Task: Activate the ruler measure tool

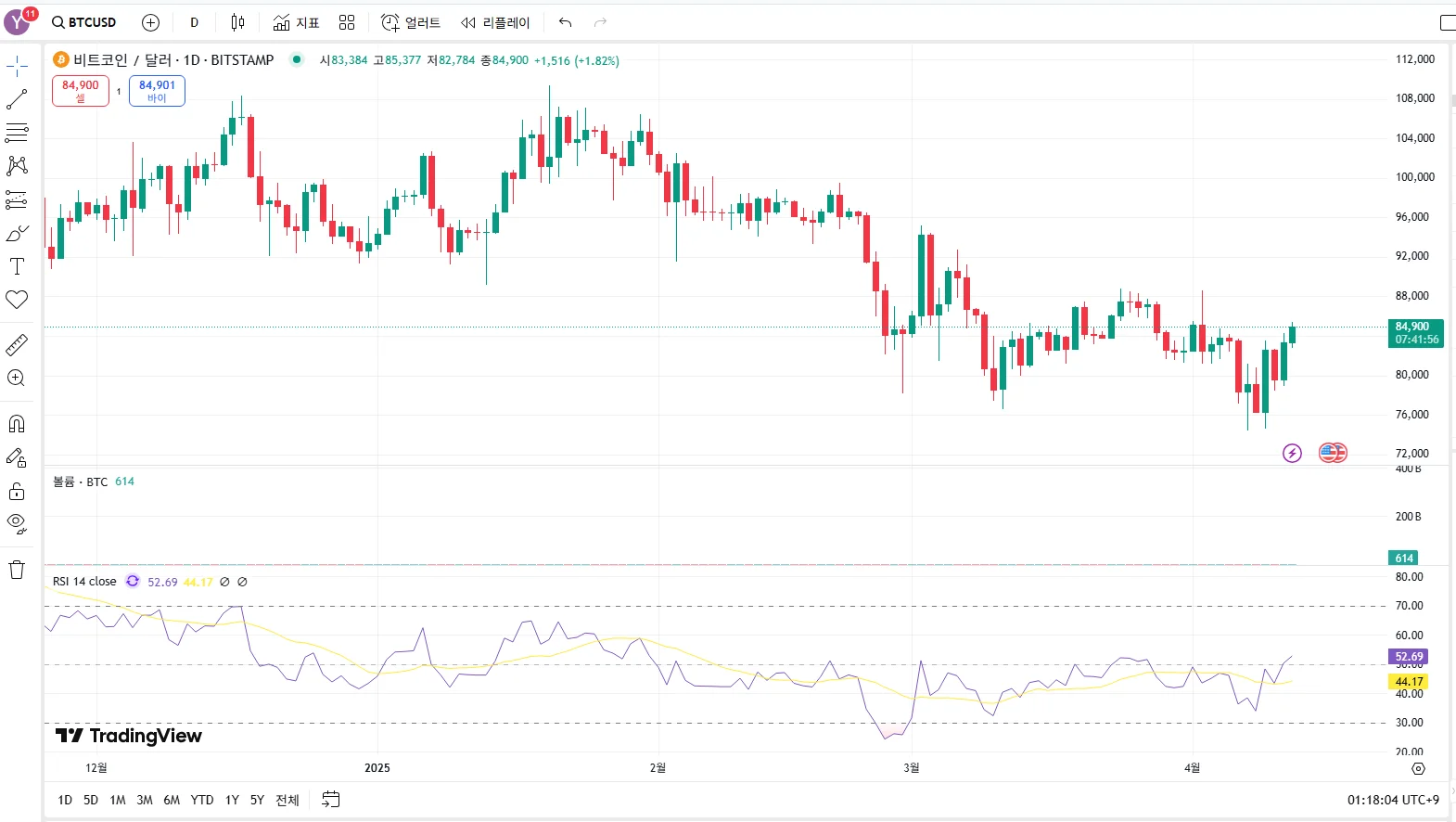Action: (17, 345)
